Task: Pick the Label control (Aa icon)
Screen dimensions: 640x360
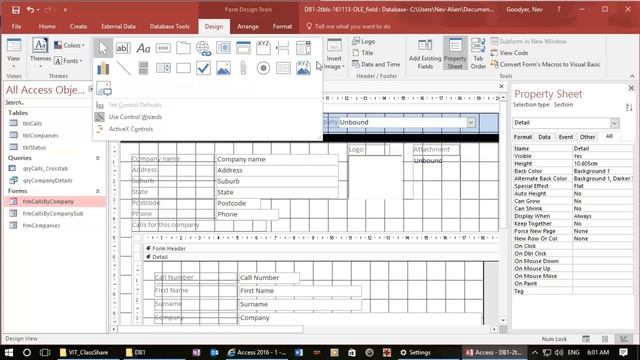Action: tap(143, 48)
